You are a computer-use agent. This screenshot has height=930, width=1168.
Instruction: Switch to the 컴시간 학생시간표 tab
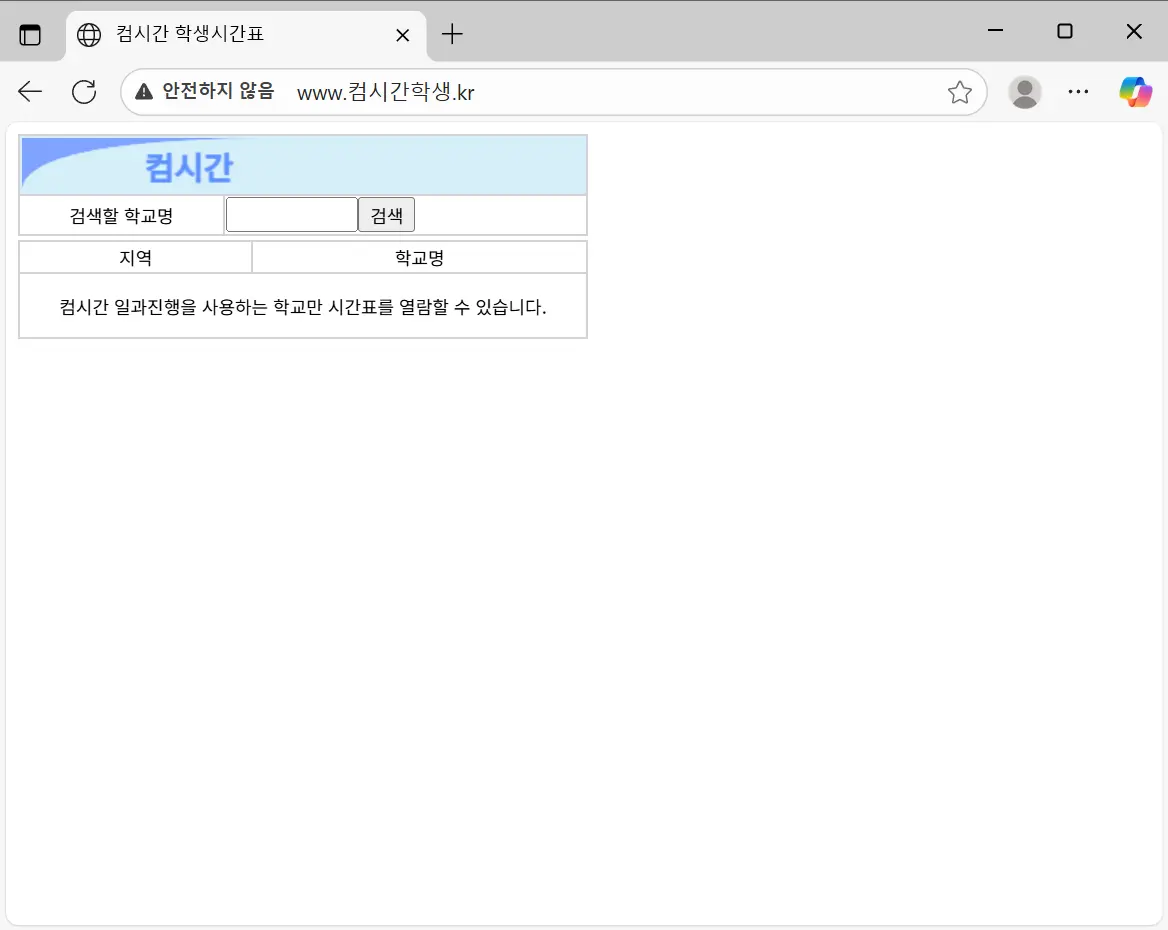coord(230,33)
